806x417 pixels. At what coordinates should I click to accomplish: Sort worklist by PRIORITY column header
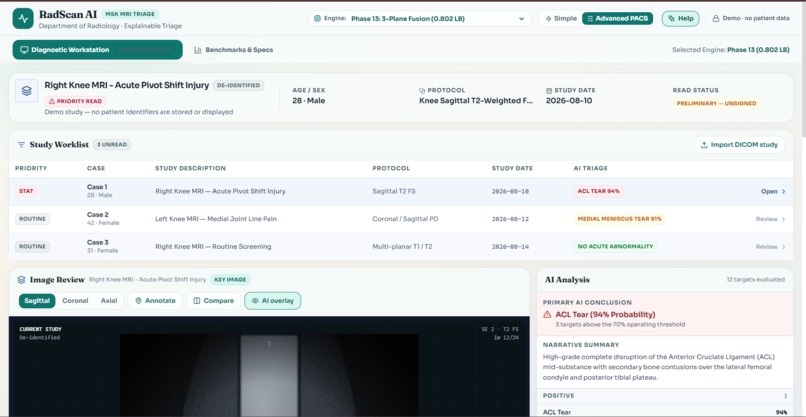pyautogui.click(x=31, y=168)
